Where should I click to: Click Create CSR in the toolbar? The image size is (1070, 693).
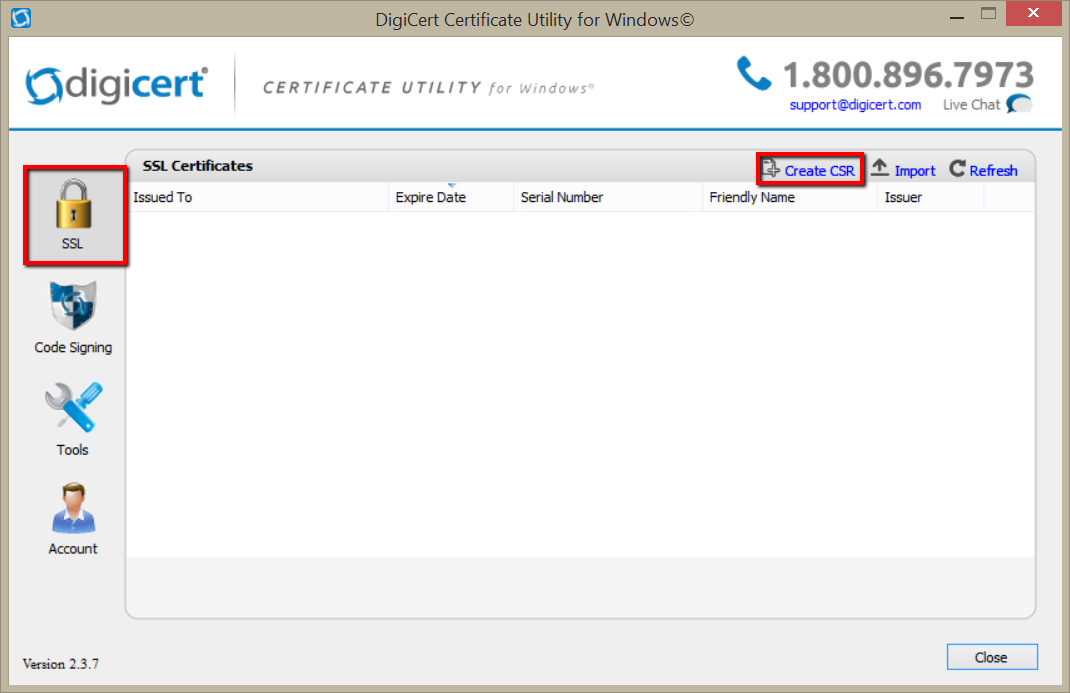pyautogui.click(x=809, y=170)
